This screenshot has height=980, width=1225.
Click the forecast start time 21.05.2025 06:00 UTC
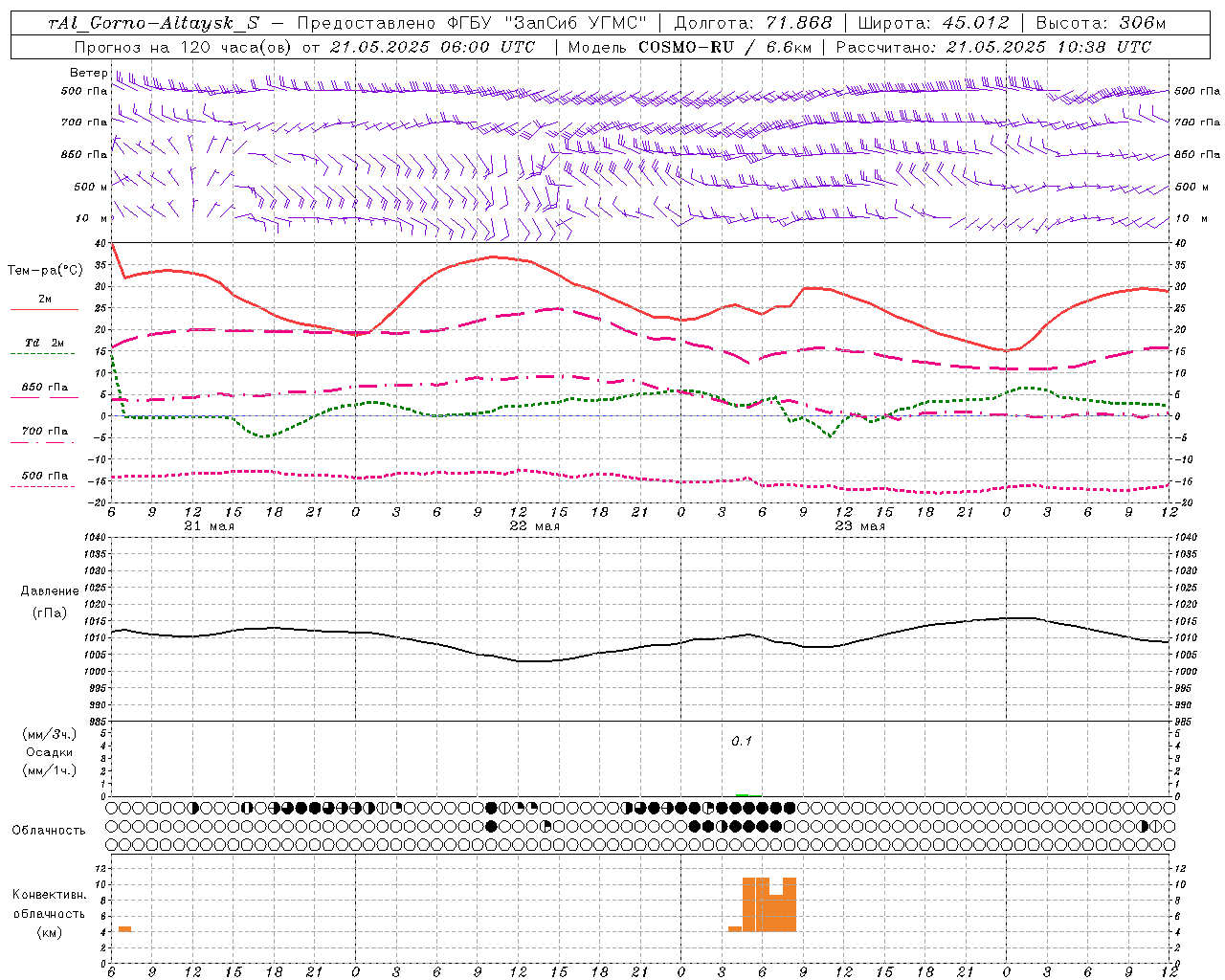pyautogui.click(x=433, y=47)
